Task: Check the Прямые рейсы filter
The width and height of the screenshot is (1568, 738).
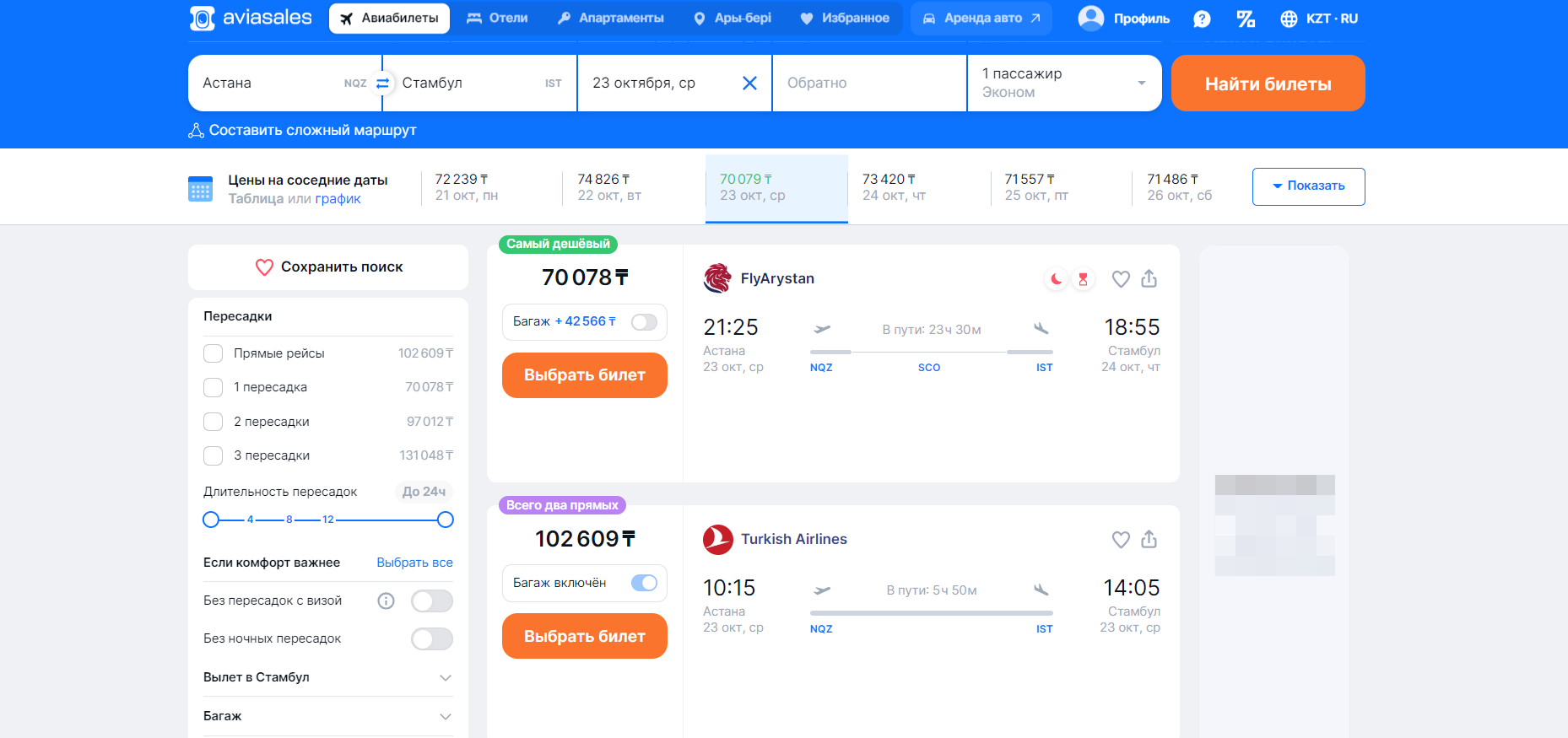Action: pos(214,353)
